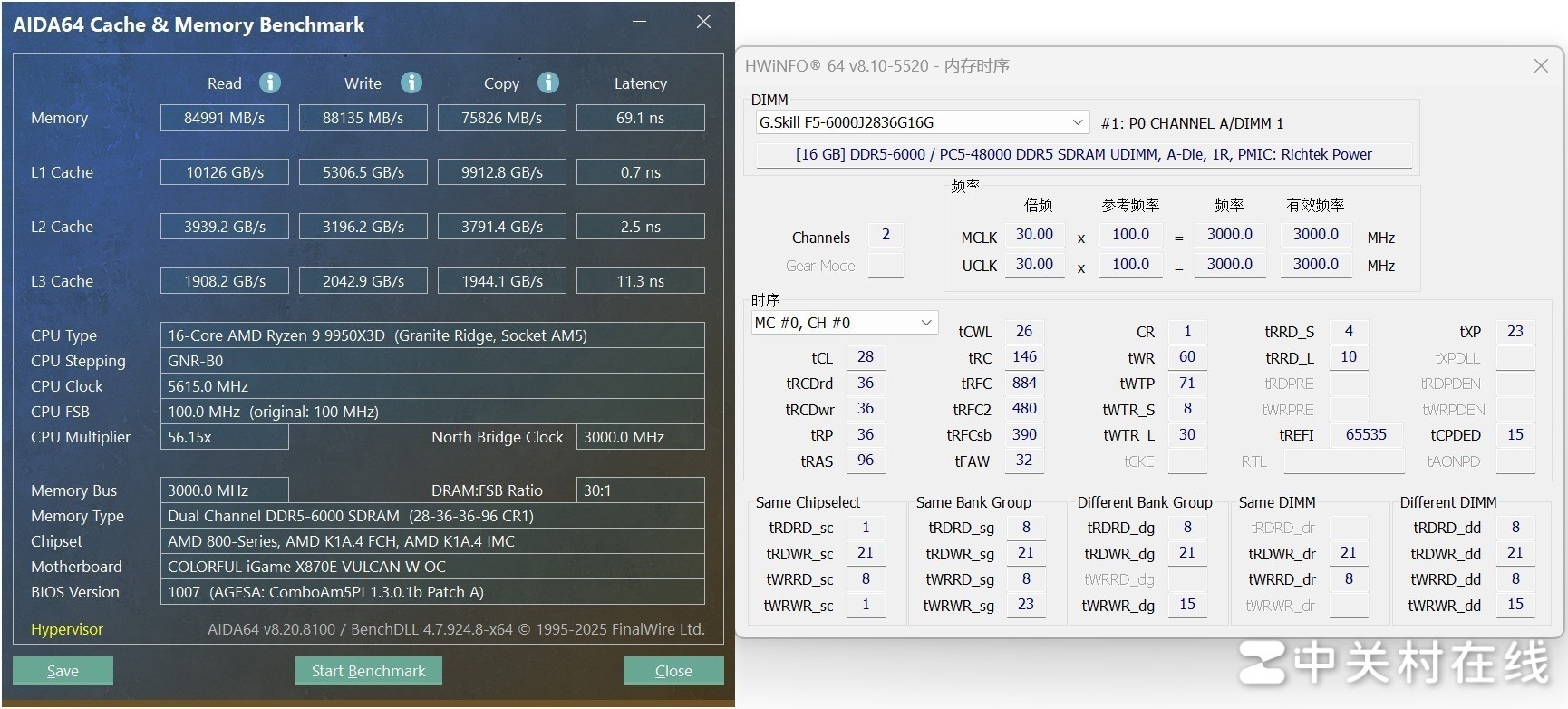The image size is (1568, 709).
Task: Select the Memory Read 84991 MB/s value
Action: coord(225,118)
